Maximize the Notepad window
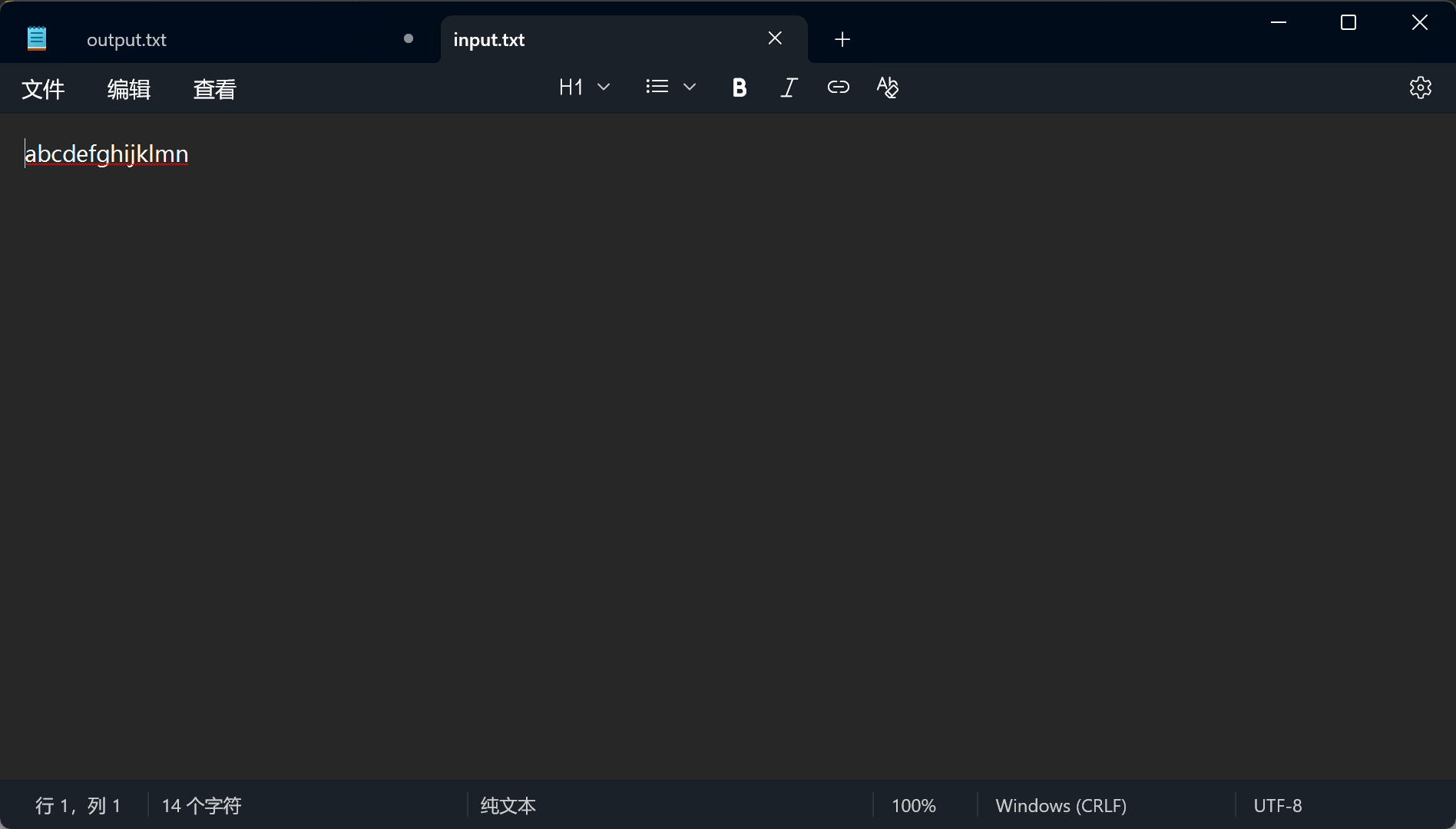This screenshot has width=1456, height=829. coord(1348,22)
